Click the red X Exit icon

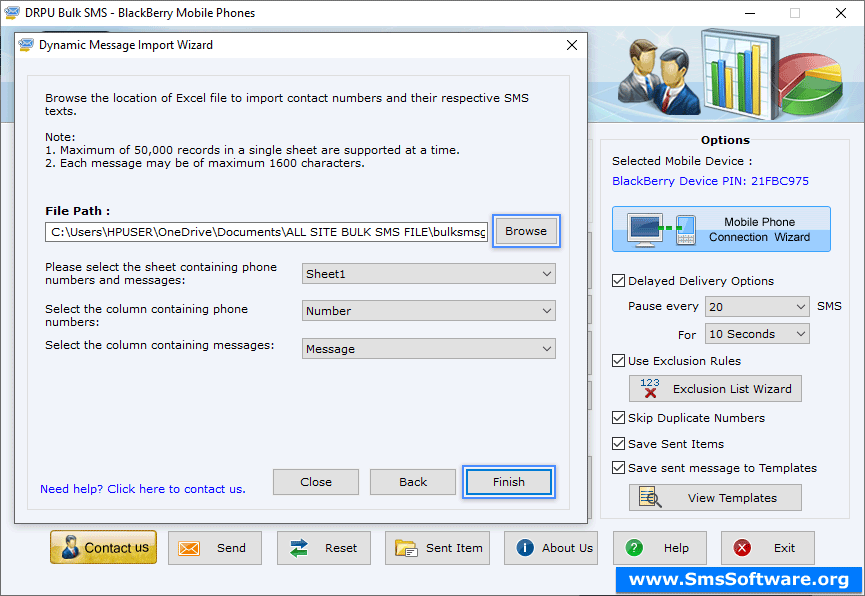742,547
